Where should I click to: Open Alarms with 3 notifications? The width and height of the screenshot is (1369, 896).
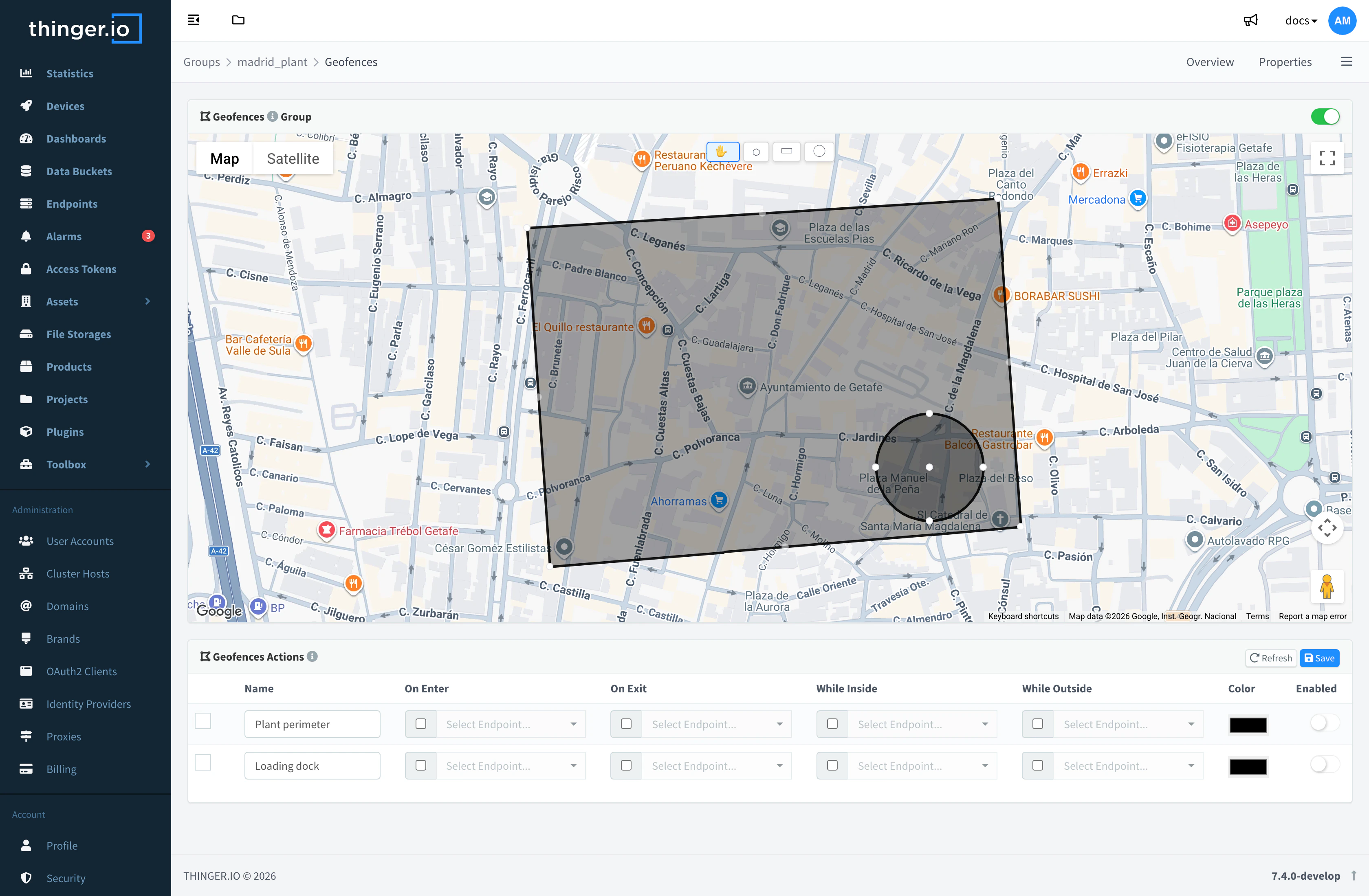[64, 236]
